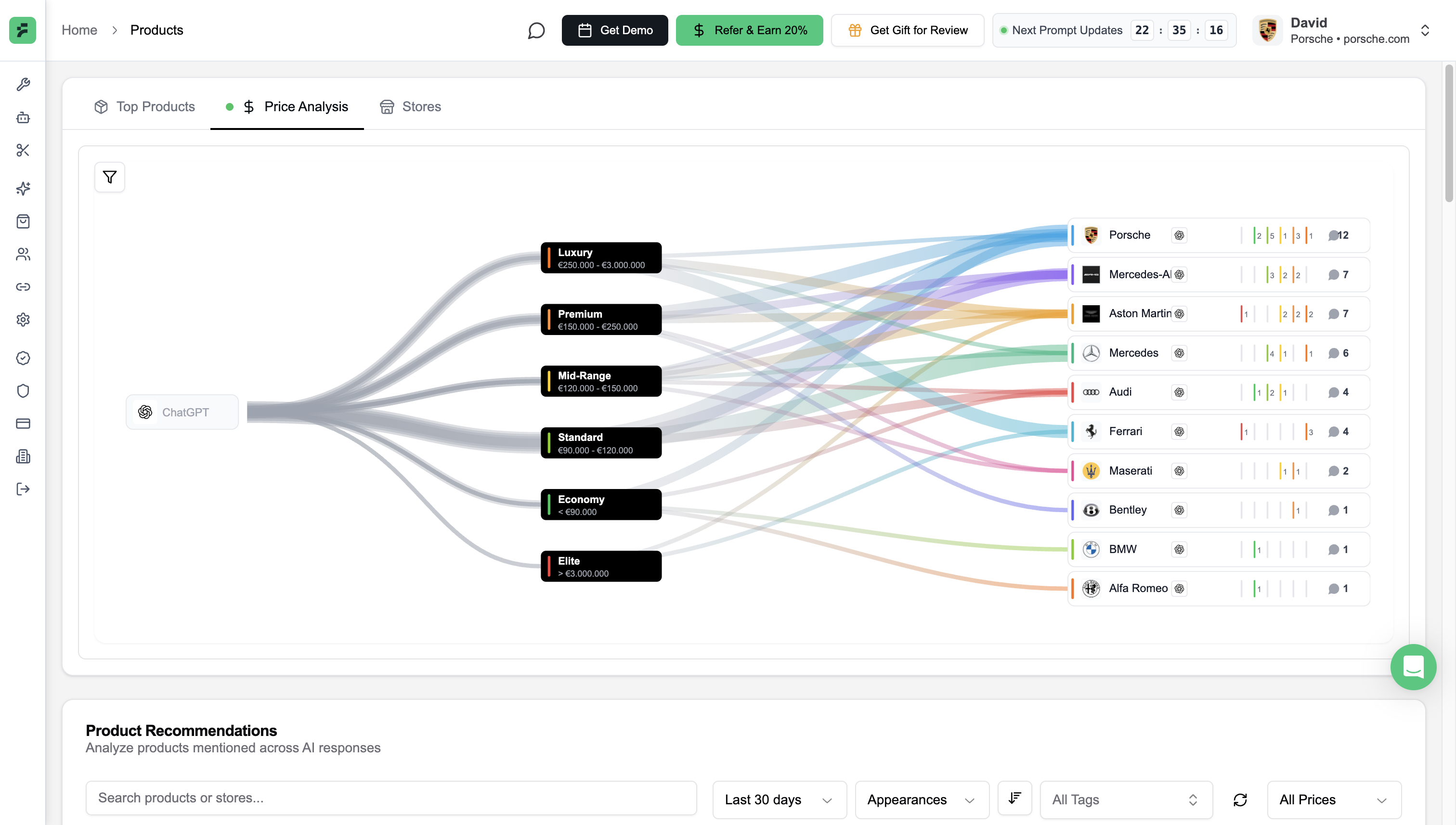Image resolution: width=1456 pixels, height=825 pixels.
Task: Click the sort order icon button
Action: (1014, 799)
